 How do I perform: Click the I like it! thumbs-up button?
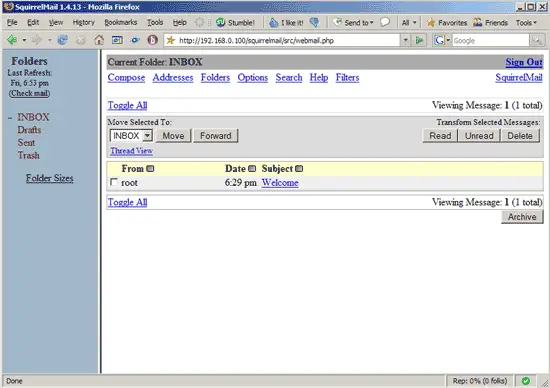tap(286, 23)
